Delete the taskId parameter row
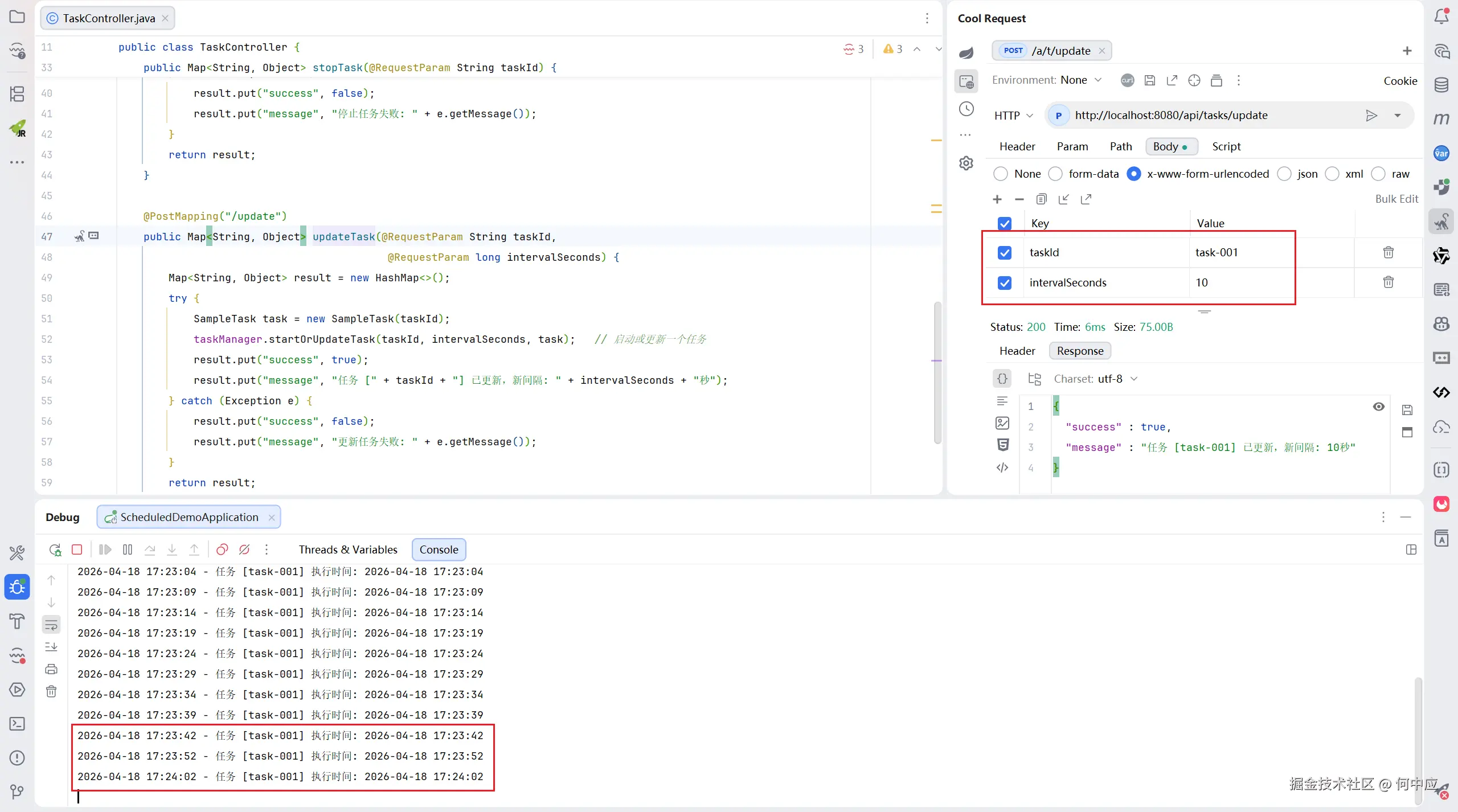Screen dimensions: 1458x812 pyautogui.click(x=1388, y=252)
